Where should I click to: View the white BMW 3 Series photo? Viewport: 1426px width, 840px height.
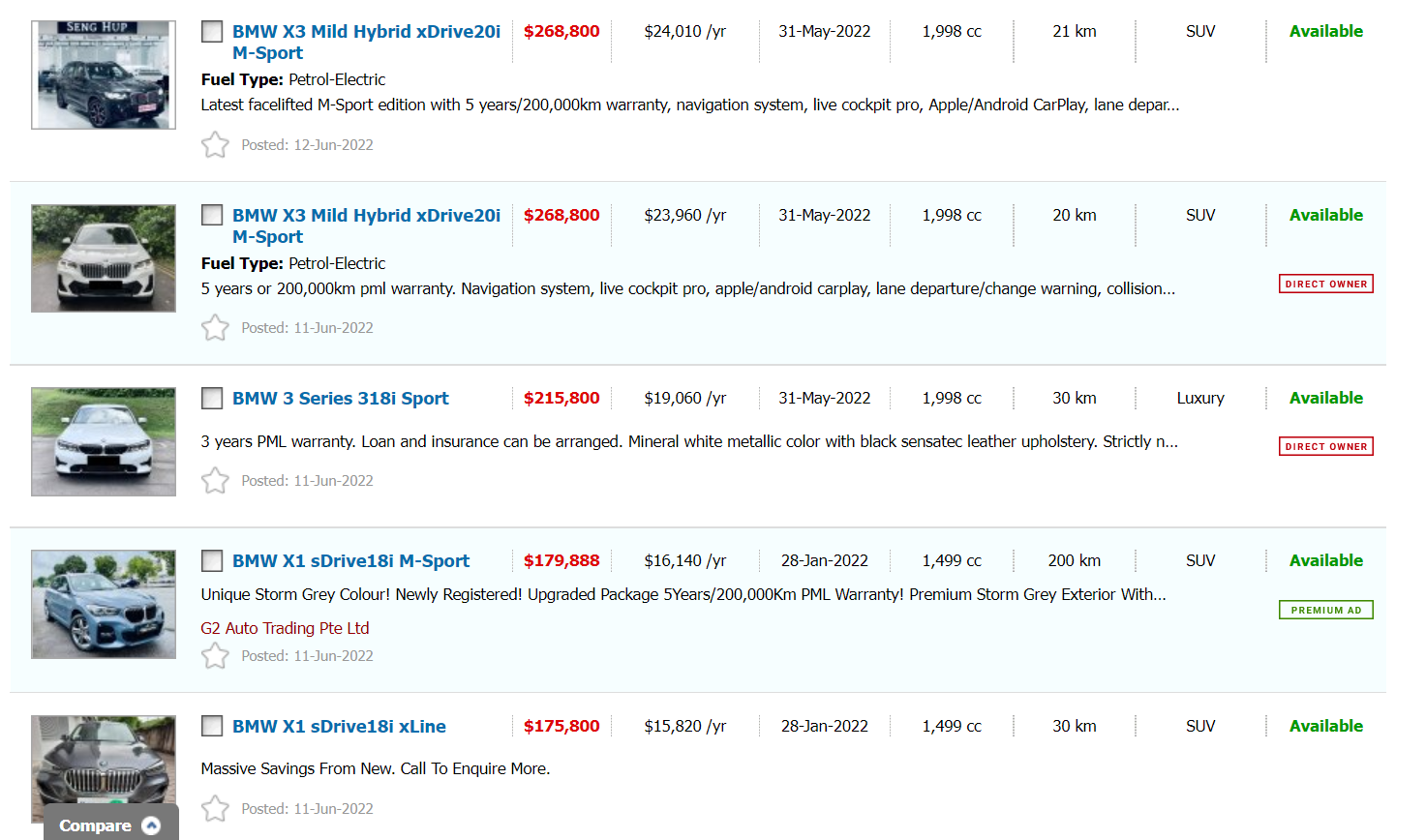(x=104, y=442)
